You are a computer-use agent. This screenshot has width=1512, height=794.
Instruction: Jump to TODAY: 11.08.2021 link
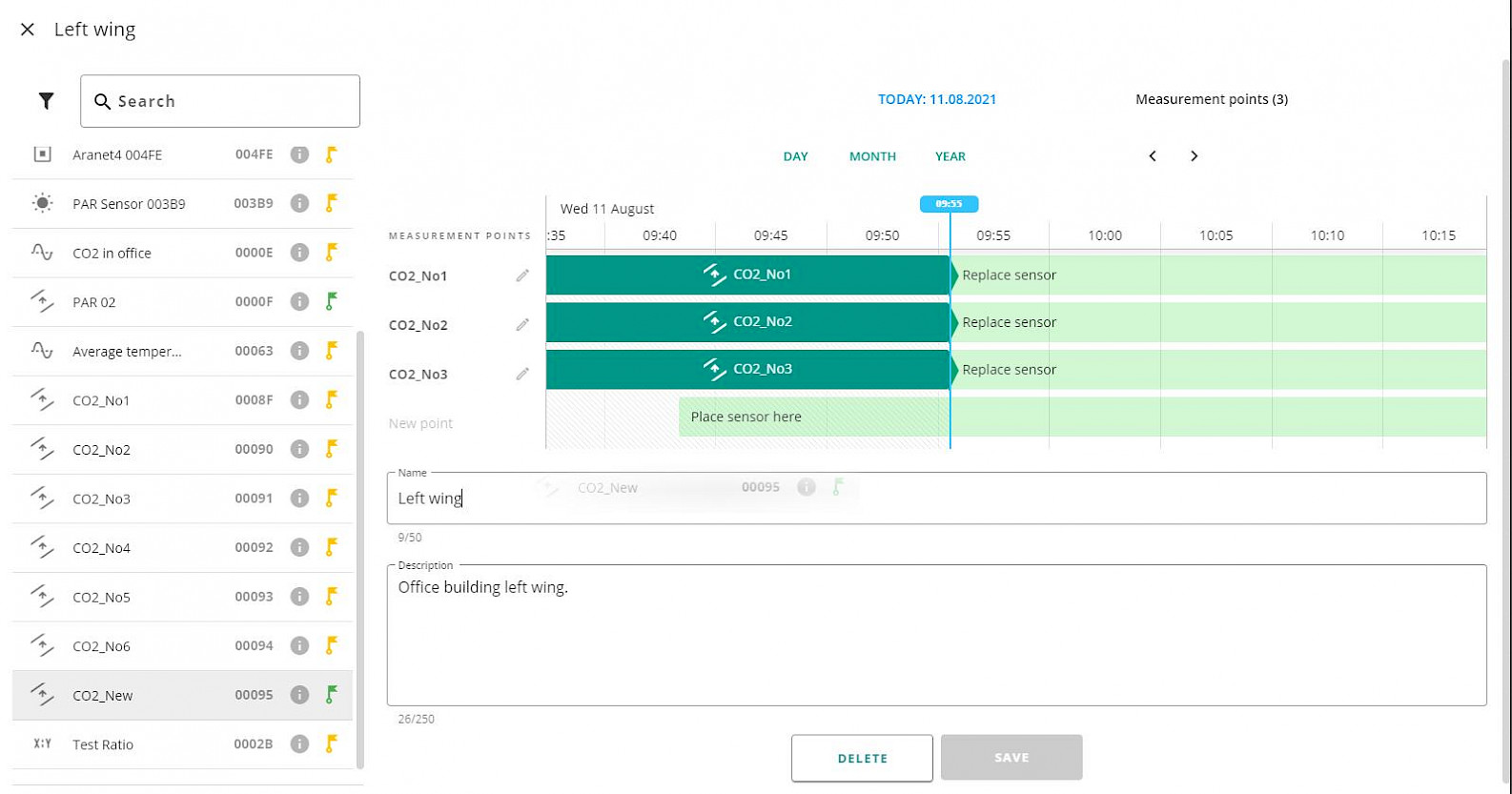936,99
